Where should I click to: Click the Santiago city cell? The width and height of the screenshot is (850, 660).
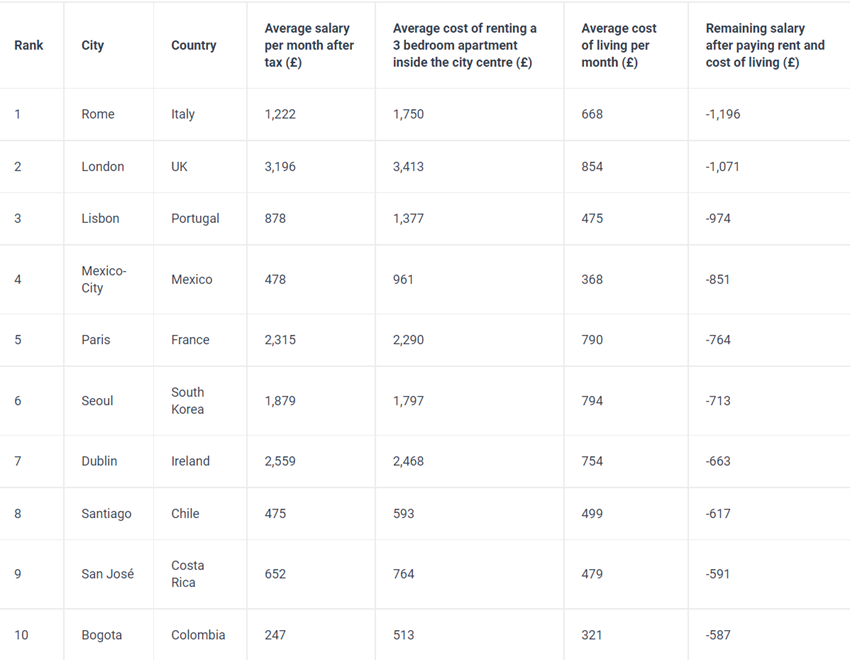pos(106,514)
